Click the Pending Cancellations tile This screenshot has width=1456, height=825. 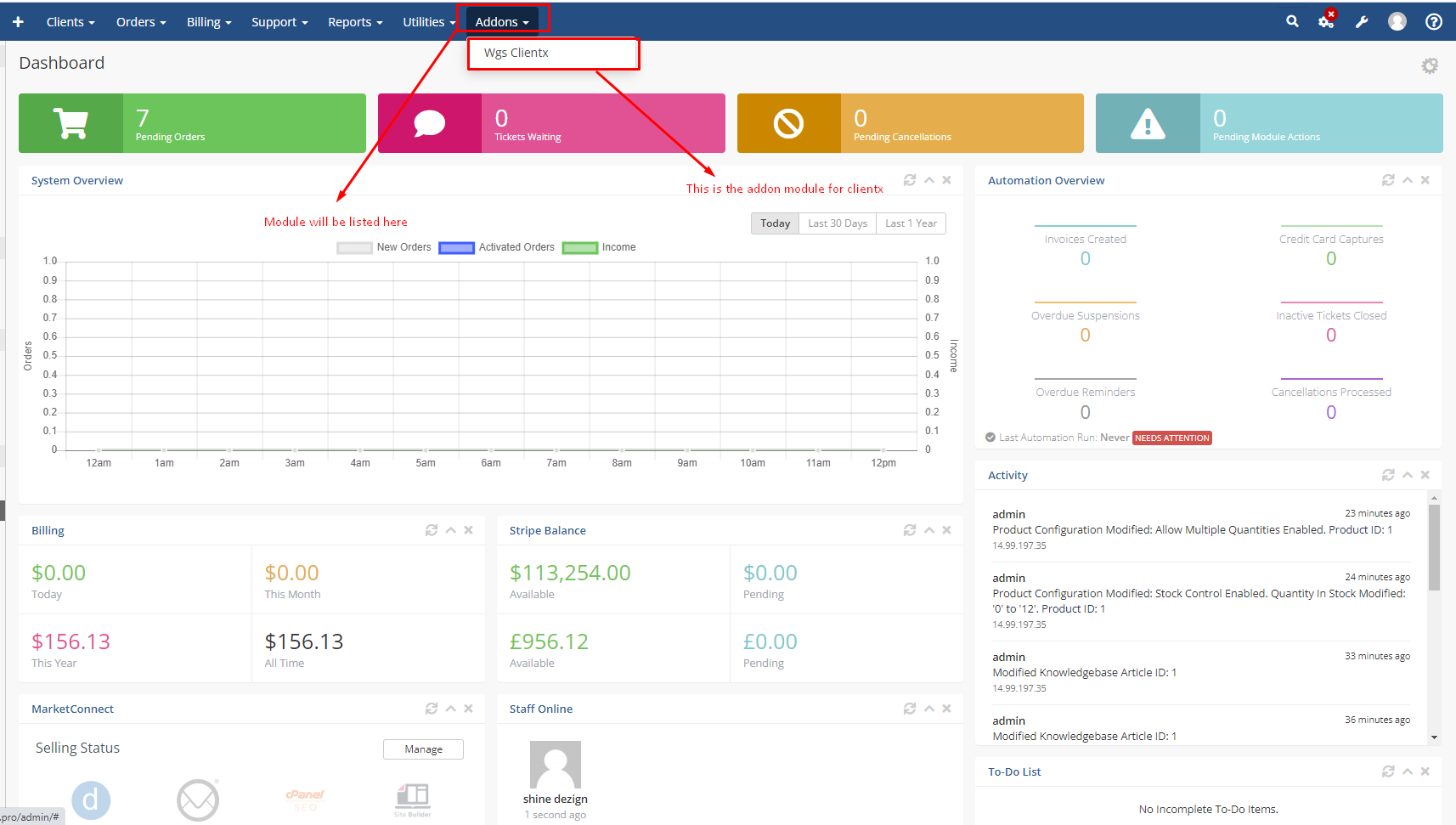[x=910, y=123]
